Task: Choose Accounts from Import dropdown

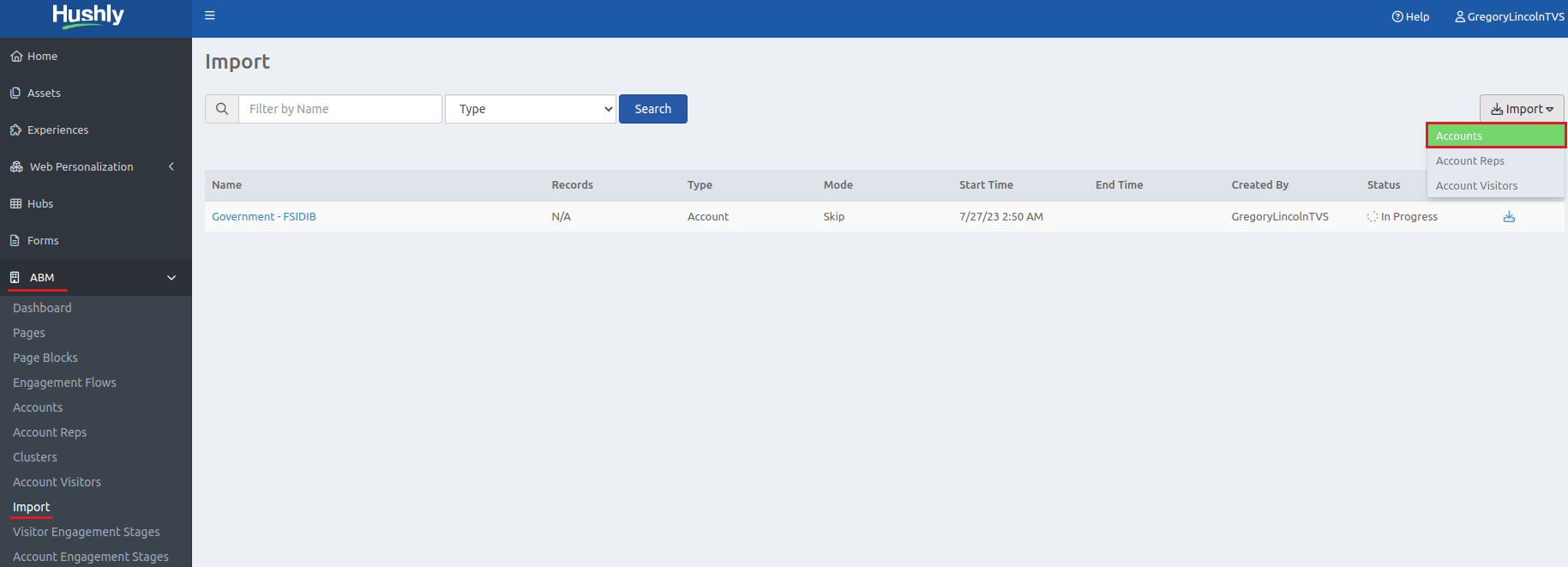Action: tap(1496, 136)
